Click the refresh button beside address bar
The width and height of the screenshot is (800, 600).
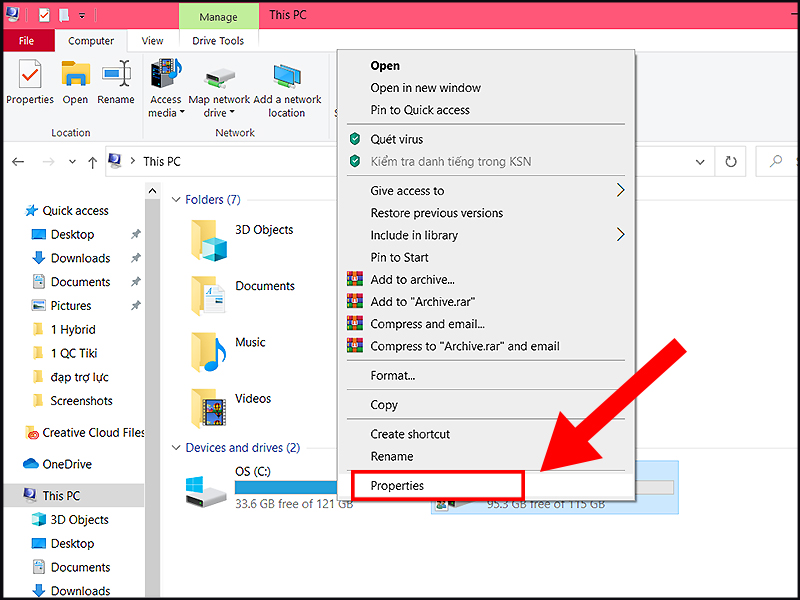[731, 161]
